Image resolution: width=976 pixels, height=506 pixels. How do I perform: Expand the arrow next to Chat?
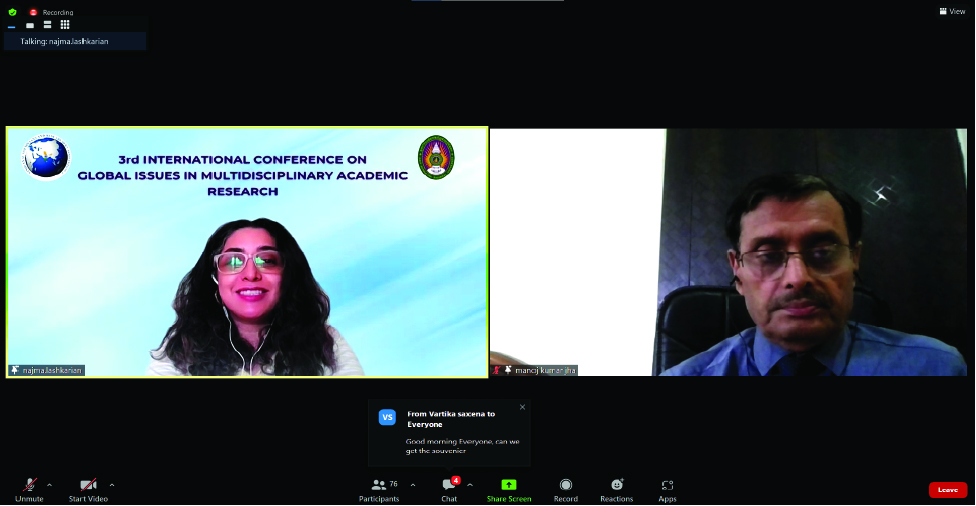click(470, 485)
